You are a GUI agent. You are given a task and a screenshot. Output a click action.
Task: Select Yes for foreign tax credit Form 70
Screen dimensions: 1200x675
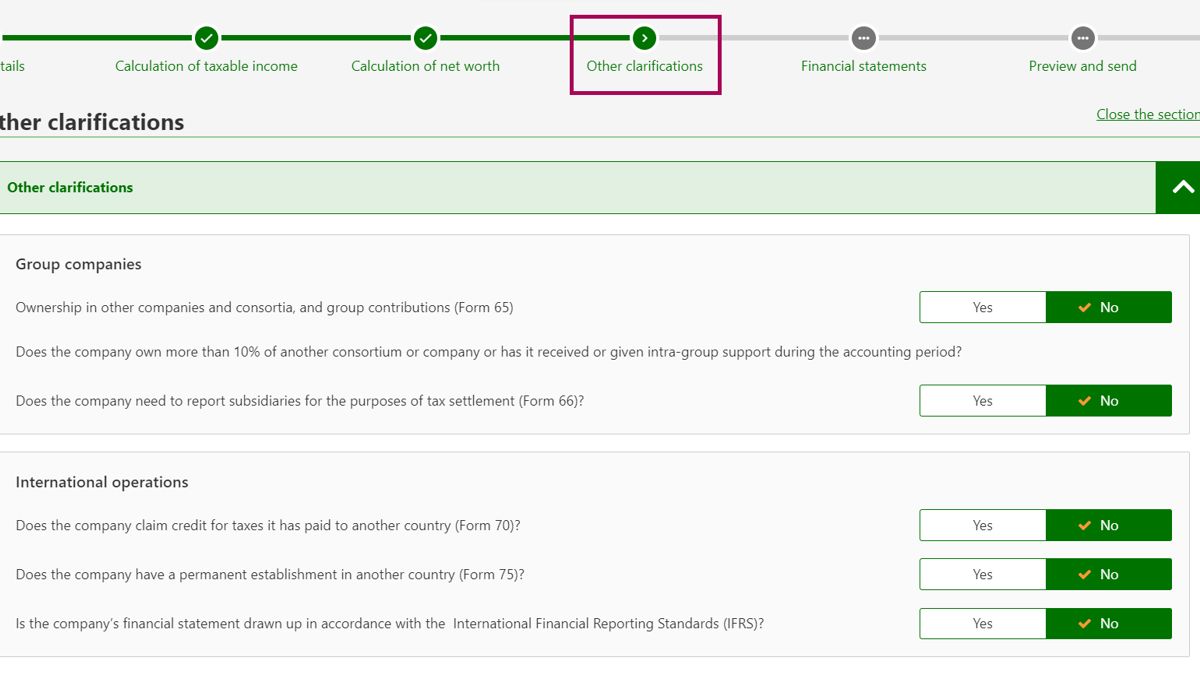coord(982,526)
